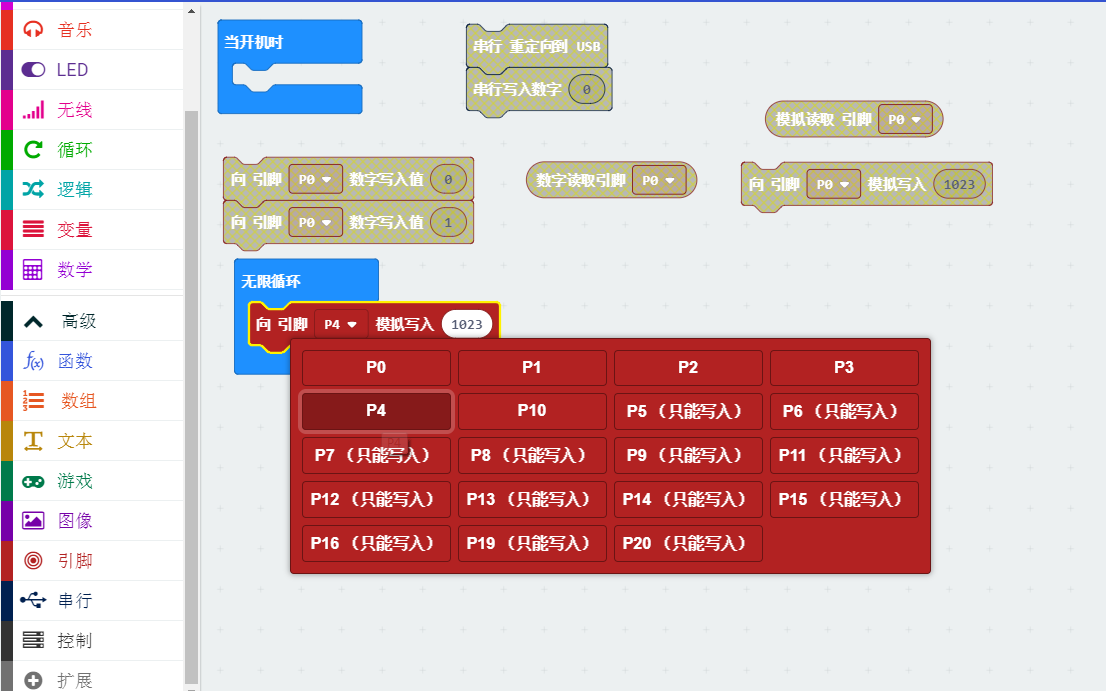Select highlighted P4 pin option

pos(376,411)
